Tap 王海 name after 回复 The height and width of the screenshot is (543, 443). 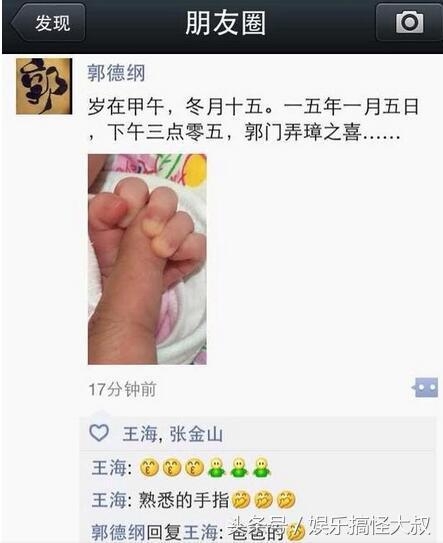coord(200,532)
